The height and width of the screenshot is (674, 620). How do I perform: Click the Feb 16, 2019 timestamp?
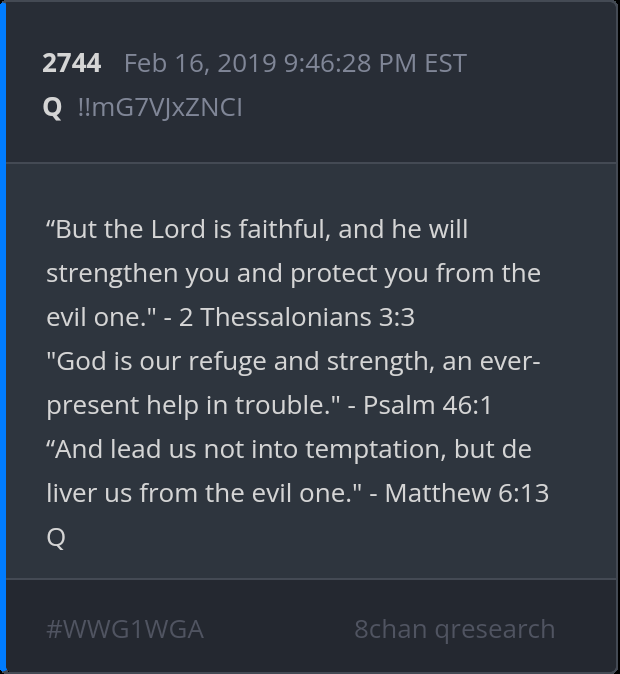pyautogui.click(x=295, y=63)
